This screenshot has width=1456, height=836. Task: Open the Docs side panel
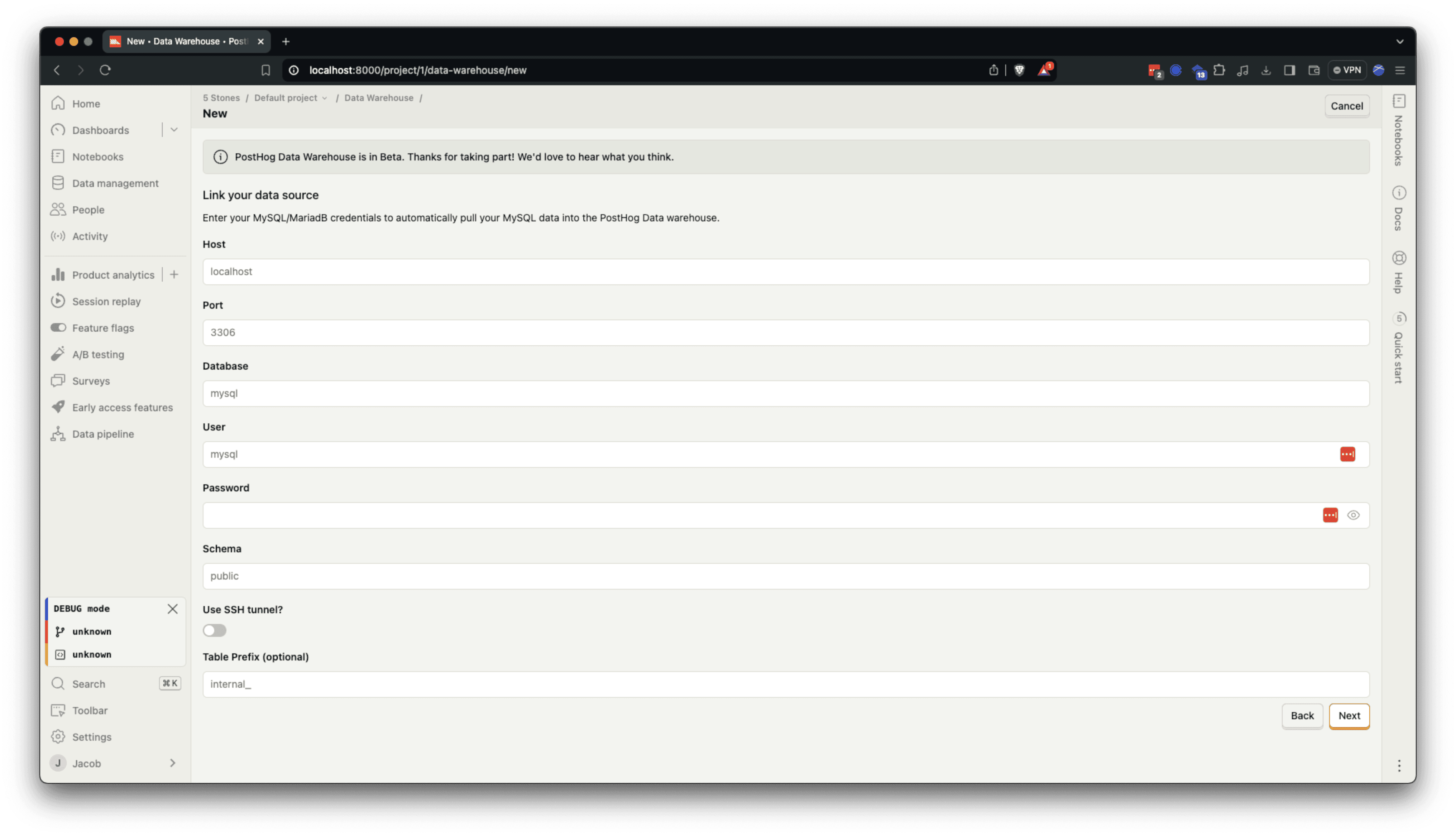pos(1399,208)
